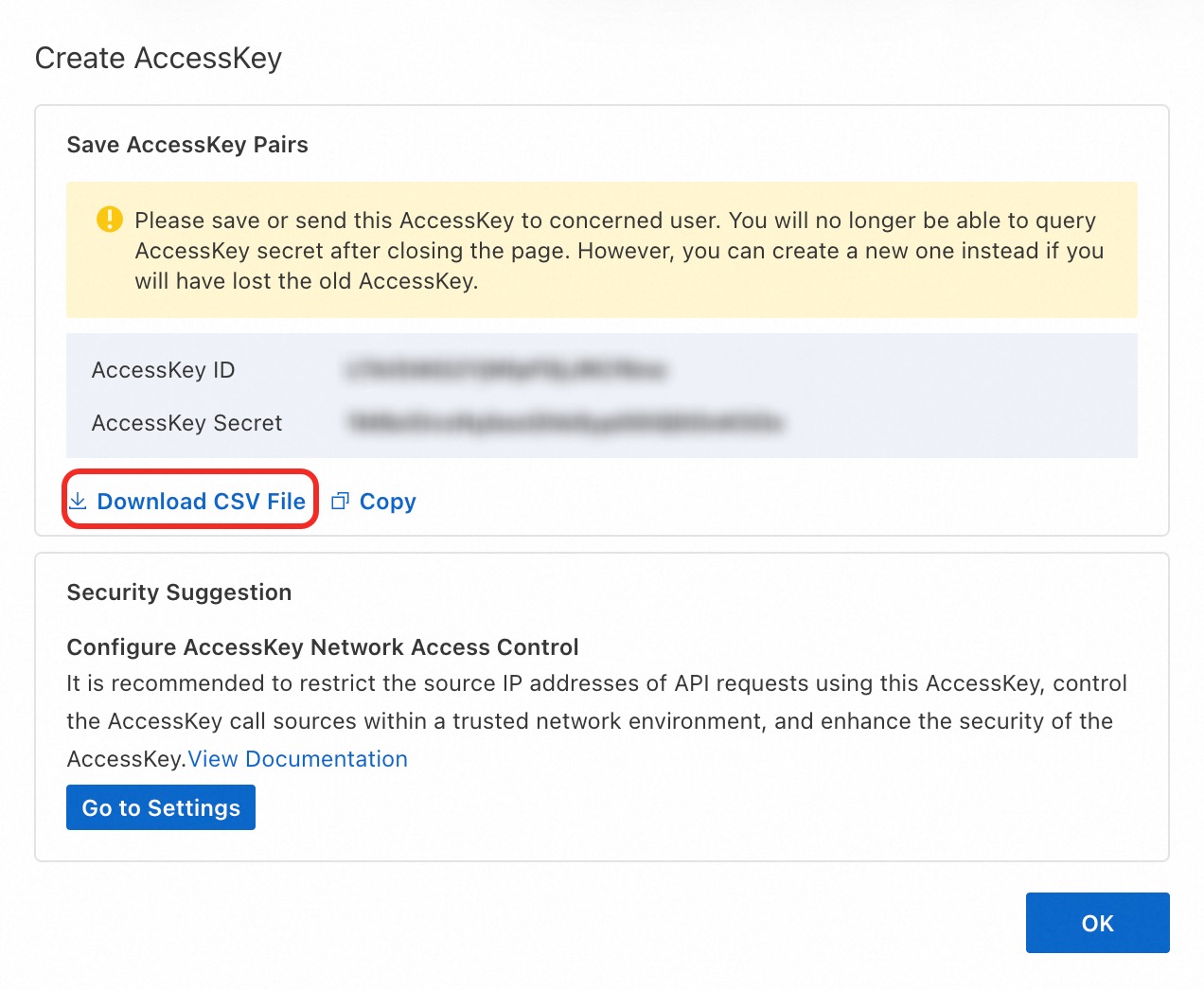Click the Save AccessKey Pairs heading
Screen dimensions: 1204x990
pos(187,145)
